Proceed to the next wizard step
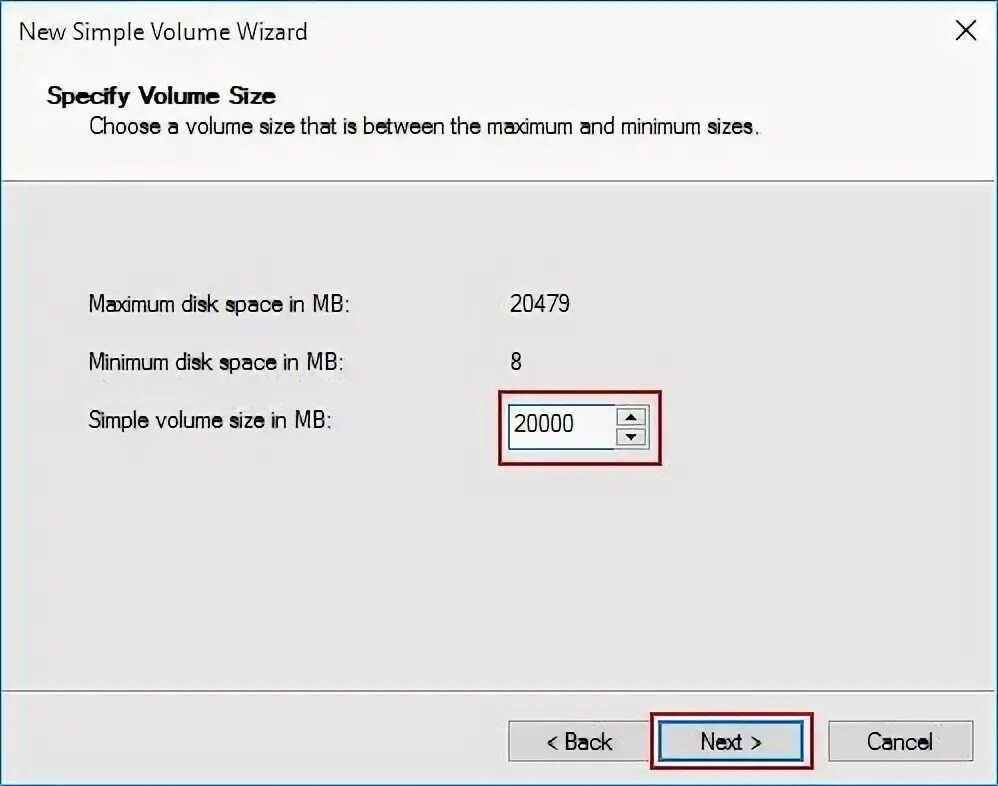Screen dimensions: 998x786 pos(731,741)
